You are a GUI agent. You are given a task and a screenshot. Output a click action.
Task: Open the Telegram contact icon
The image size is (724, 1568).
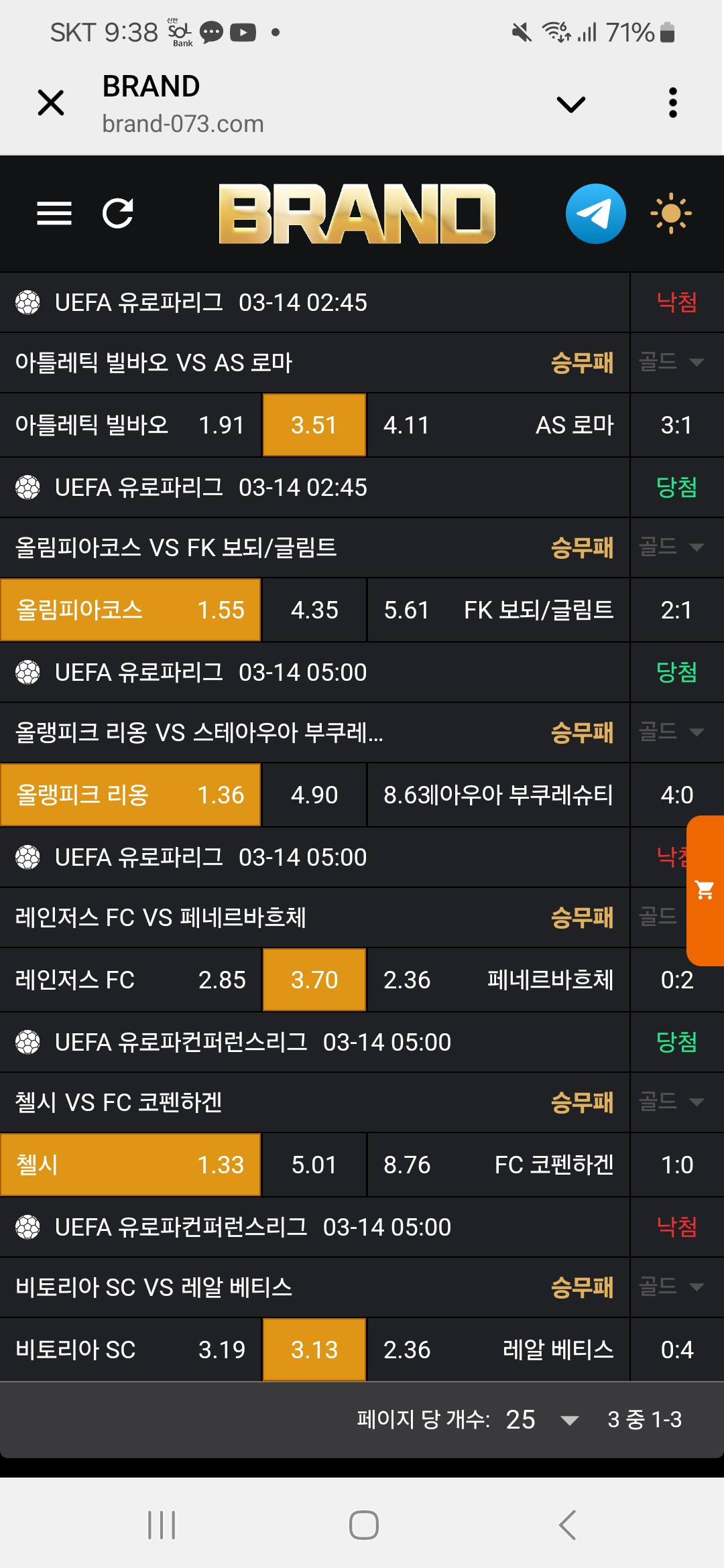pos(595,213)
